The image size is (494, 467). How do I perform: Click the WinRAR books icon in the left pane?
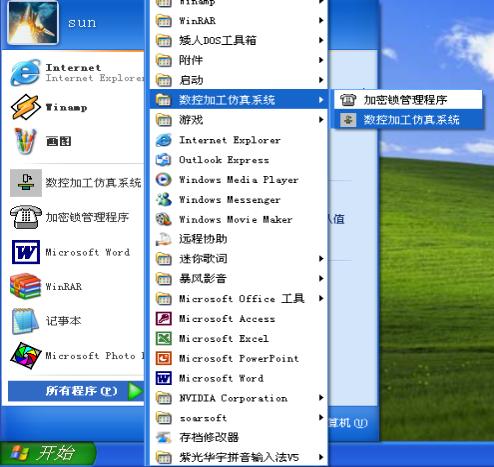pos(26,286)
